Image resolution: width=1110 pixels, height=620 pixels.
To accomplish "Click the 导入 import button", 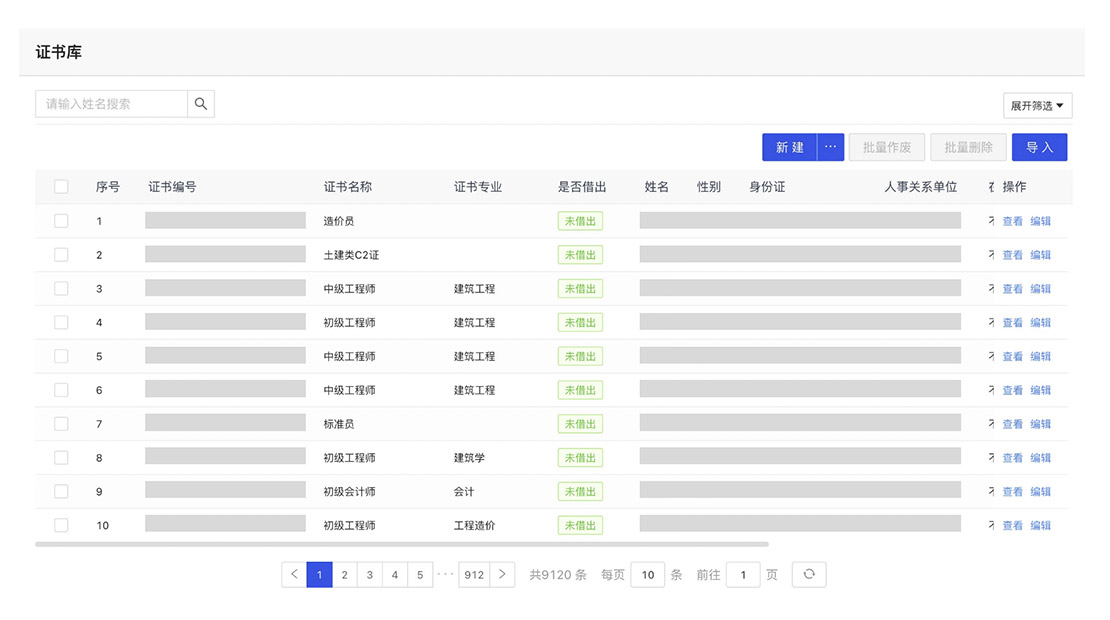I will point(1039,147).
